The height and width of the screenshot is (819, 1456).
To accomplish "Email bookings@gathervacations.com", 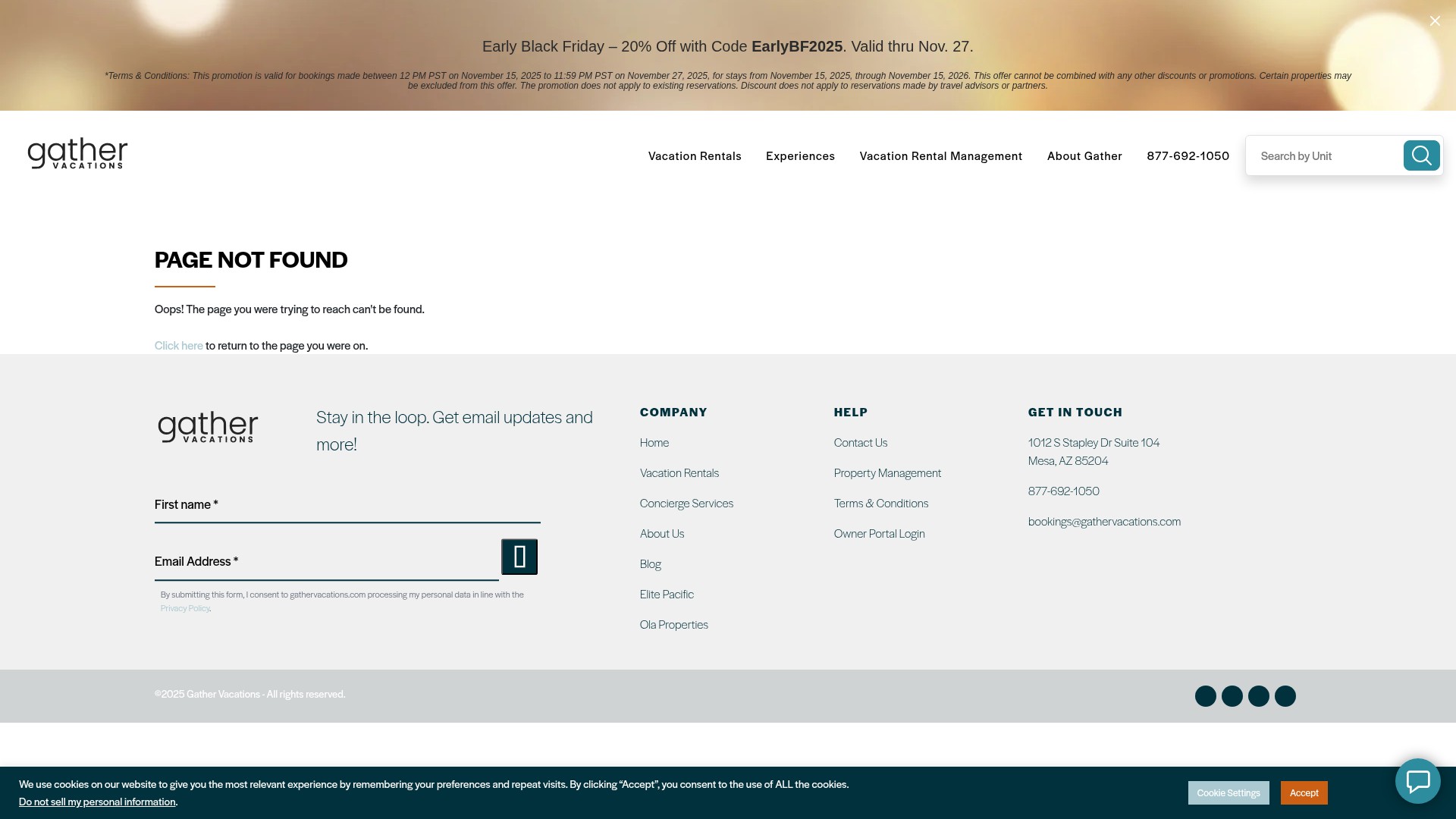I will click(1104, 521).
